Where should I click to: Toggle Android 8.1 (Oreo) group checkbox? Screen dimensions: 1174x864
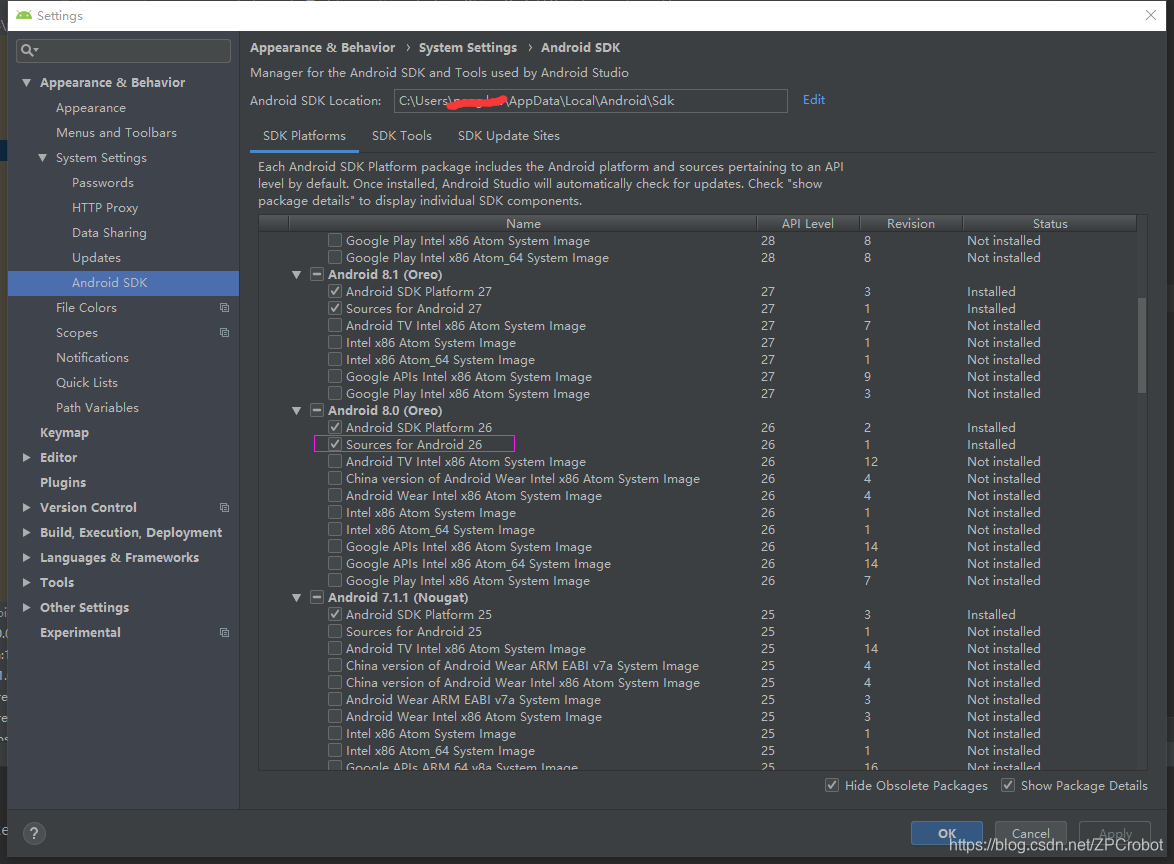[x=317, y=274]
